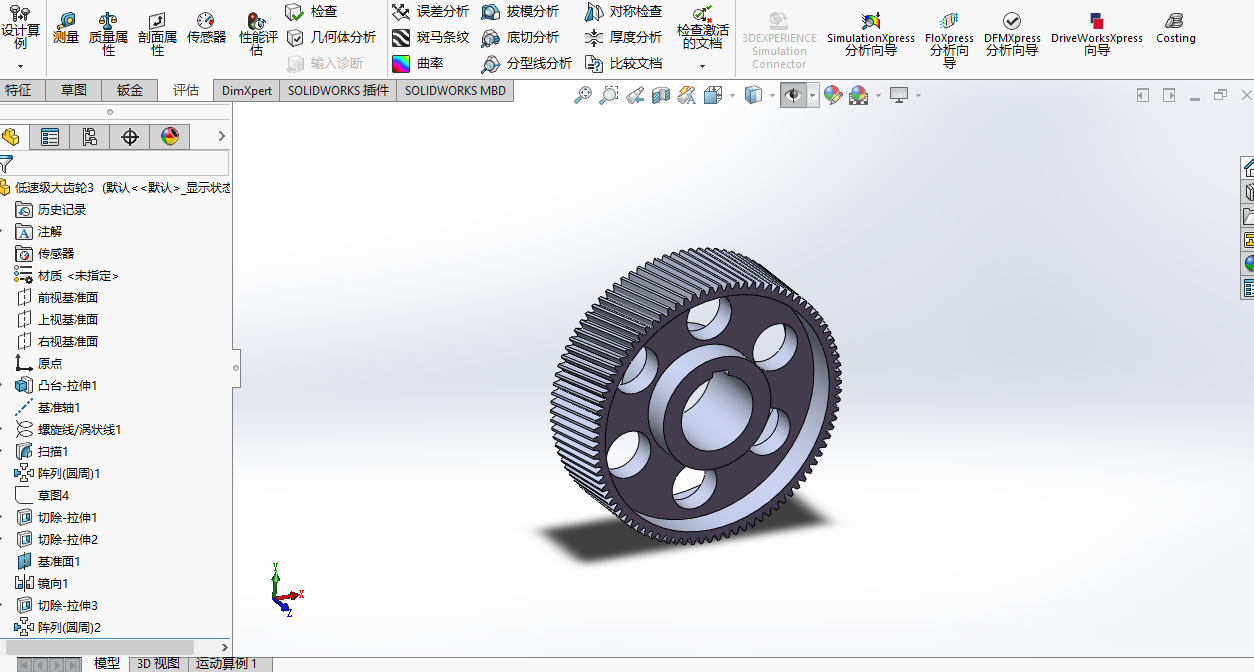
Task: Select 镜向1 mirror feature
Action: point(53,584)
